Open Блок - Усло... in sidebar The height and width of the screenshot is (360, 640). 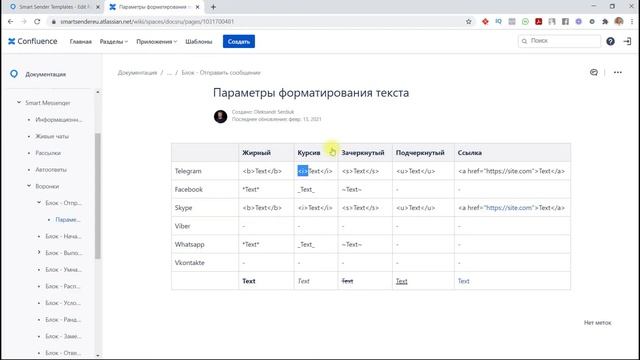(63, 303)
